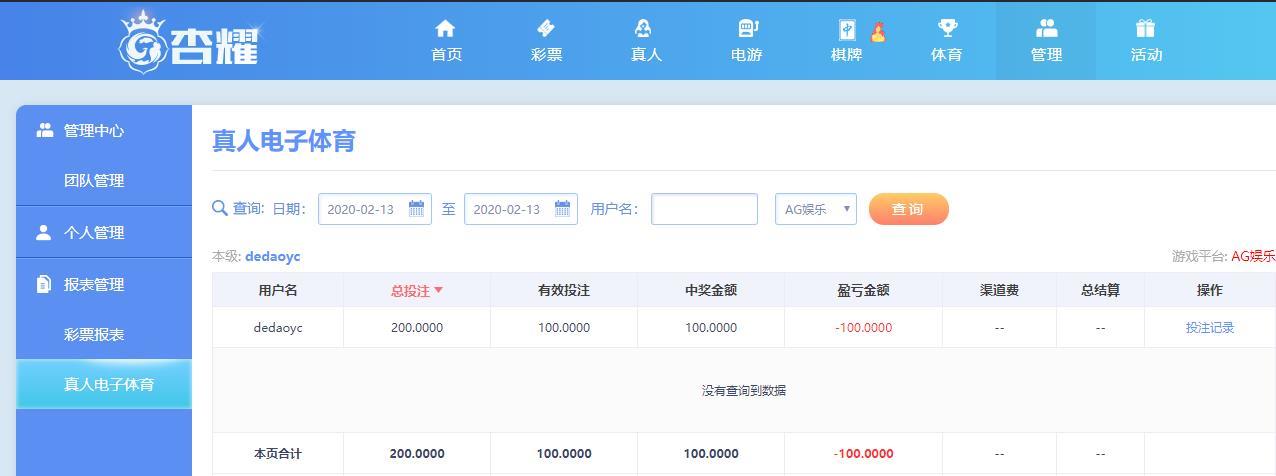Screen dimensions: 1276x476
Task: Click the 没有查询到数据 message
Action: click(x=744, y=390)
